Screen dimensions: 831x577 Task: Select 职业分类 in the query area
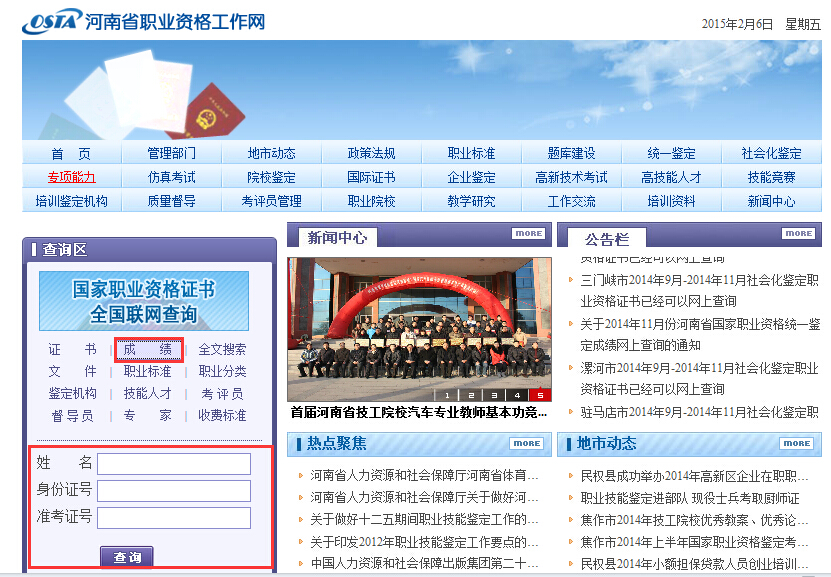point(222,371)
